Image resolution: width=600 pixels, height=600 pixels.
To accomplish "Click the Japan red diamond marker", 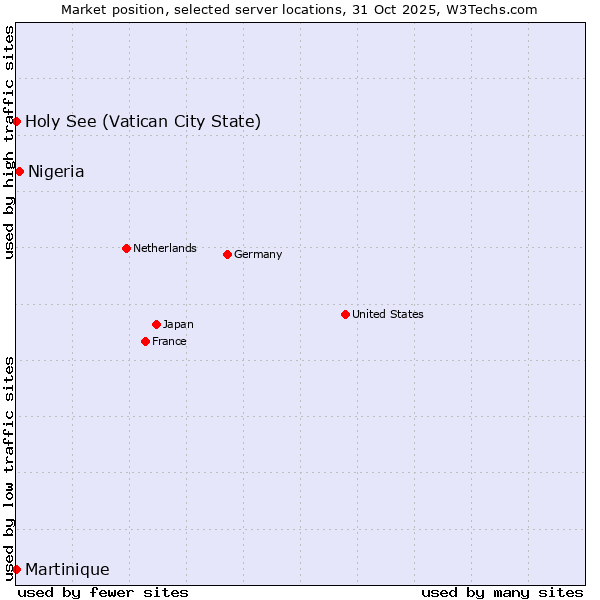I will [156, 324].
